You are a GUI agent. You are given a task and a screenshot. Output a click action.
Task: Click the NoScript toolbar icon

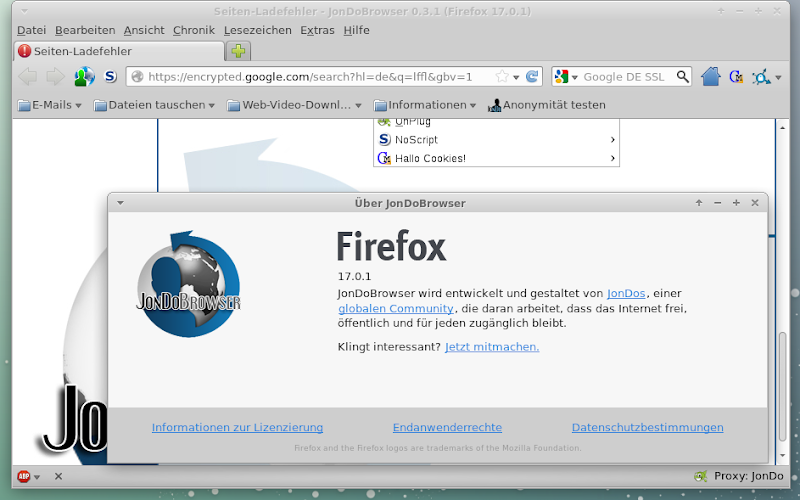[x=110, y=77]
